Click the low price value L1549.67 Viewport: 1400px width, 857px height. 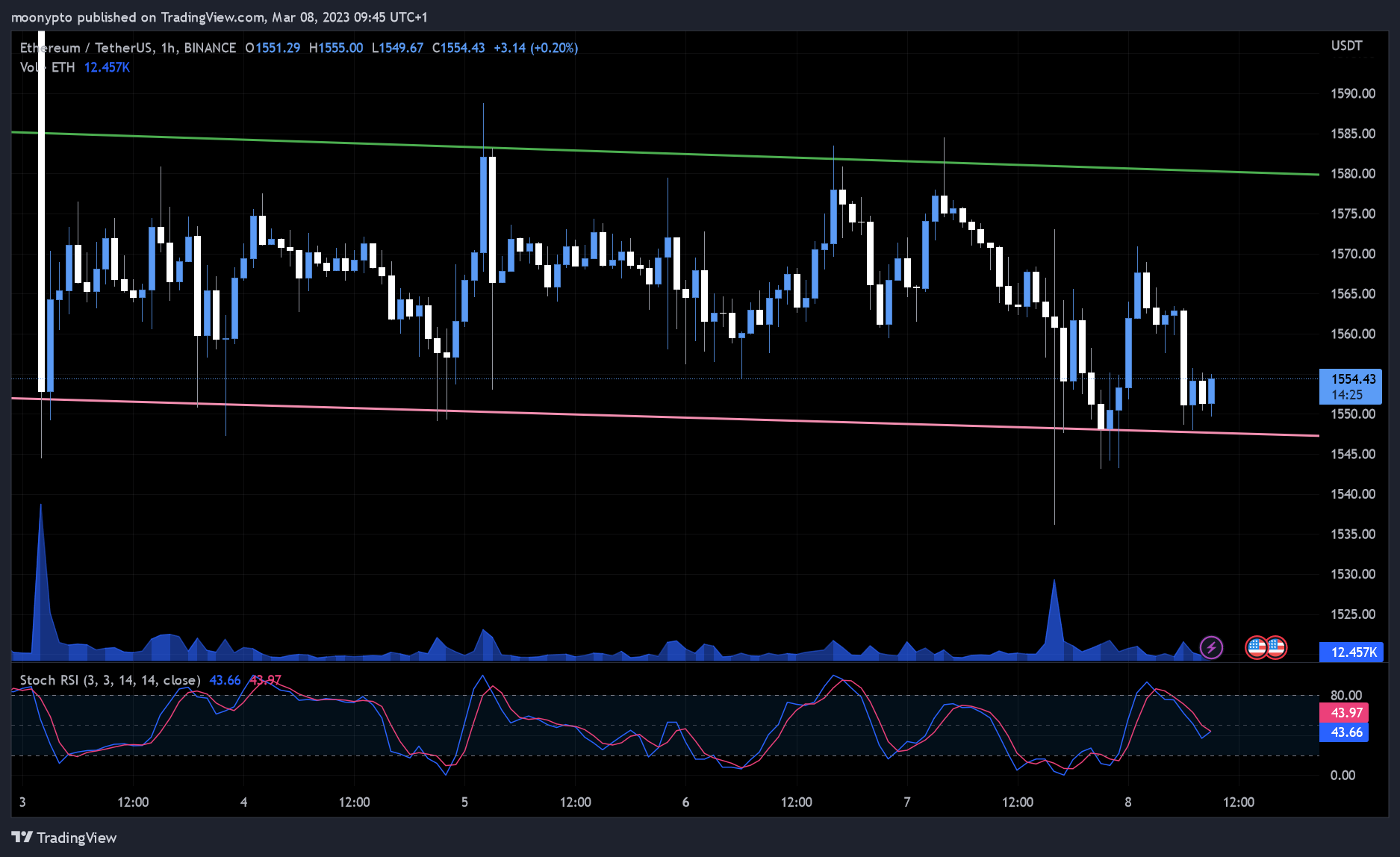coord(397,48)
